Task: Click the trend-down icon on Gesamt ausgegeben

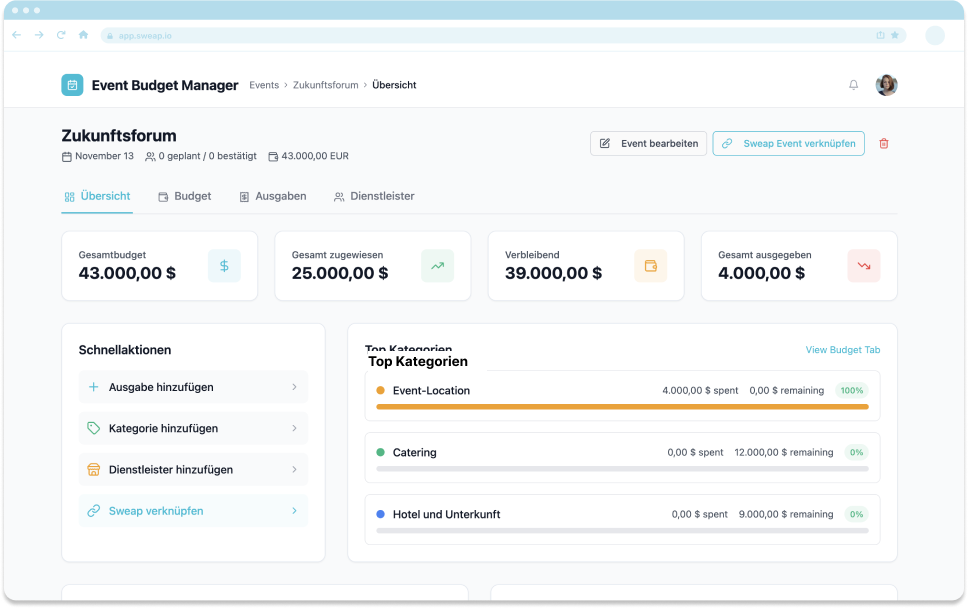Action: [863, 266]
